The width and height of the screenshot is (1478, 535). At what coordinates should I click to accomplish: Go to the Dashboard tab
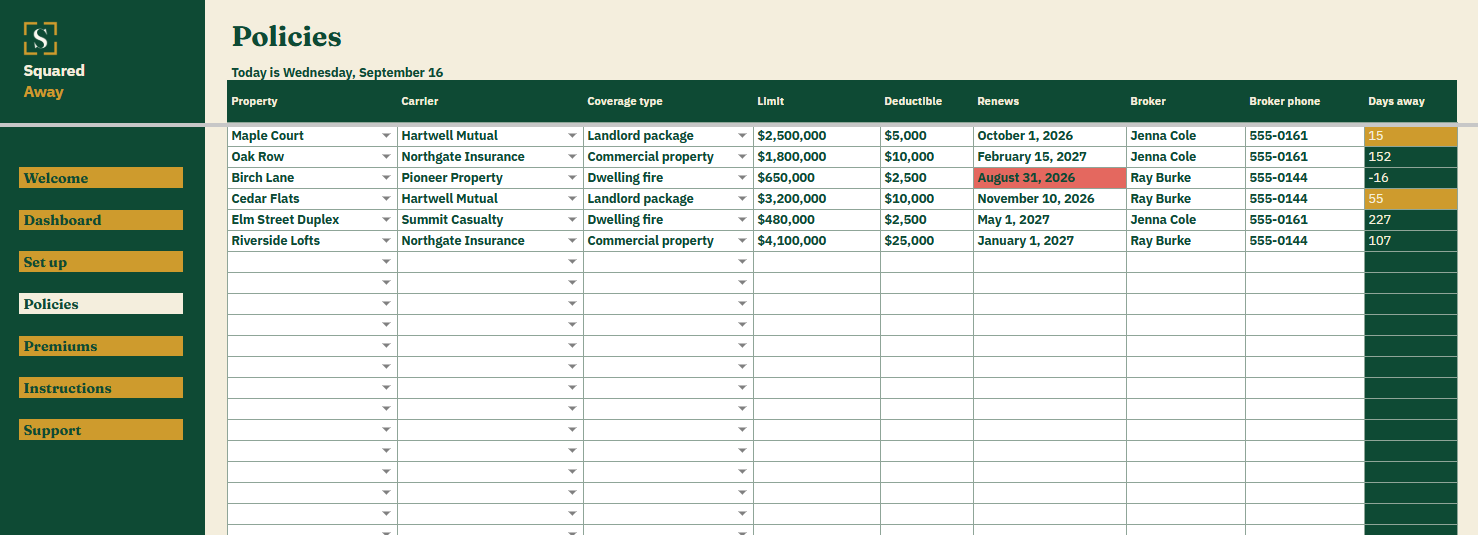(x=101, y=220)
